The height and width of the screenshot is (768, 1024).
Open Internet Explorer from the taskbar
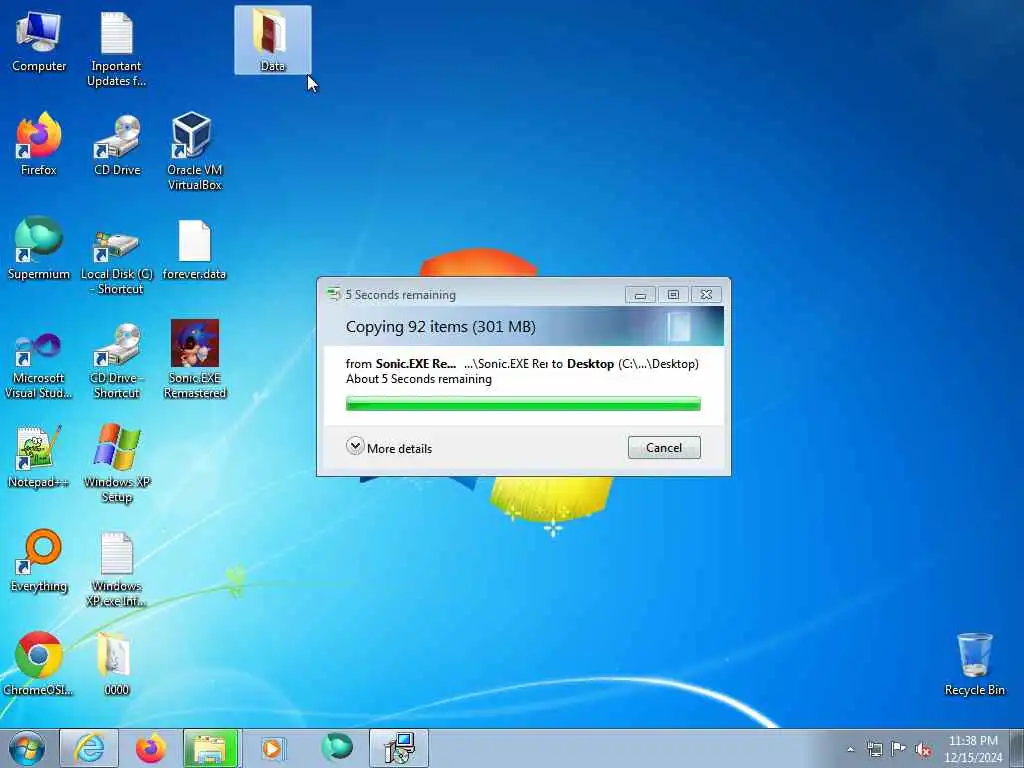pos(89,748)
